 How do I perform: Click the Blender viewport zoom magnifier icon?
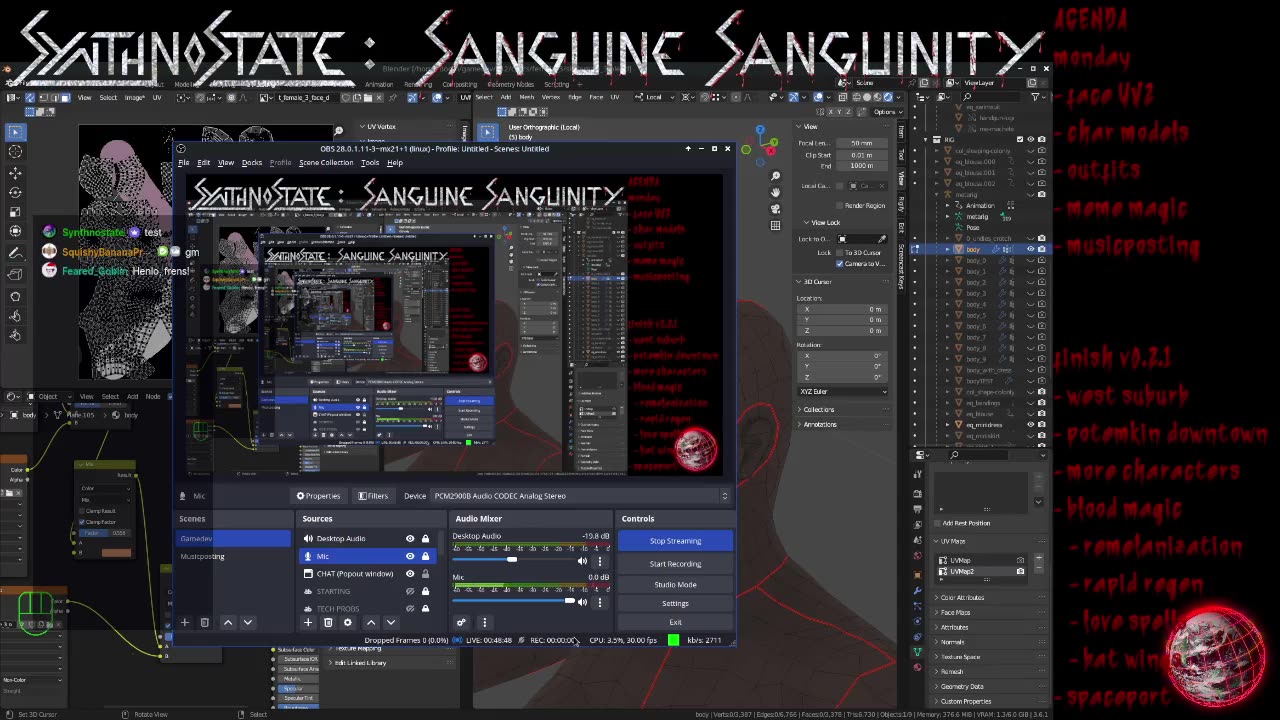[775, 176]
